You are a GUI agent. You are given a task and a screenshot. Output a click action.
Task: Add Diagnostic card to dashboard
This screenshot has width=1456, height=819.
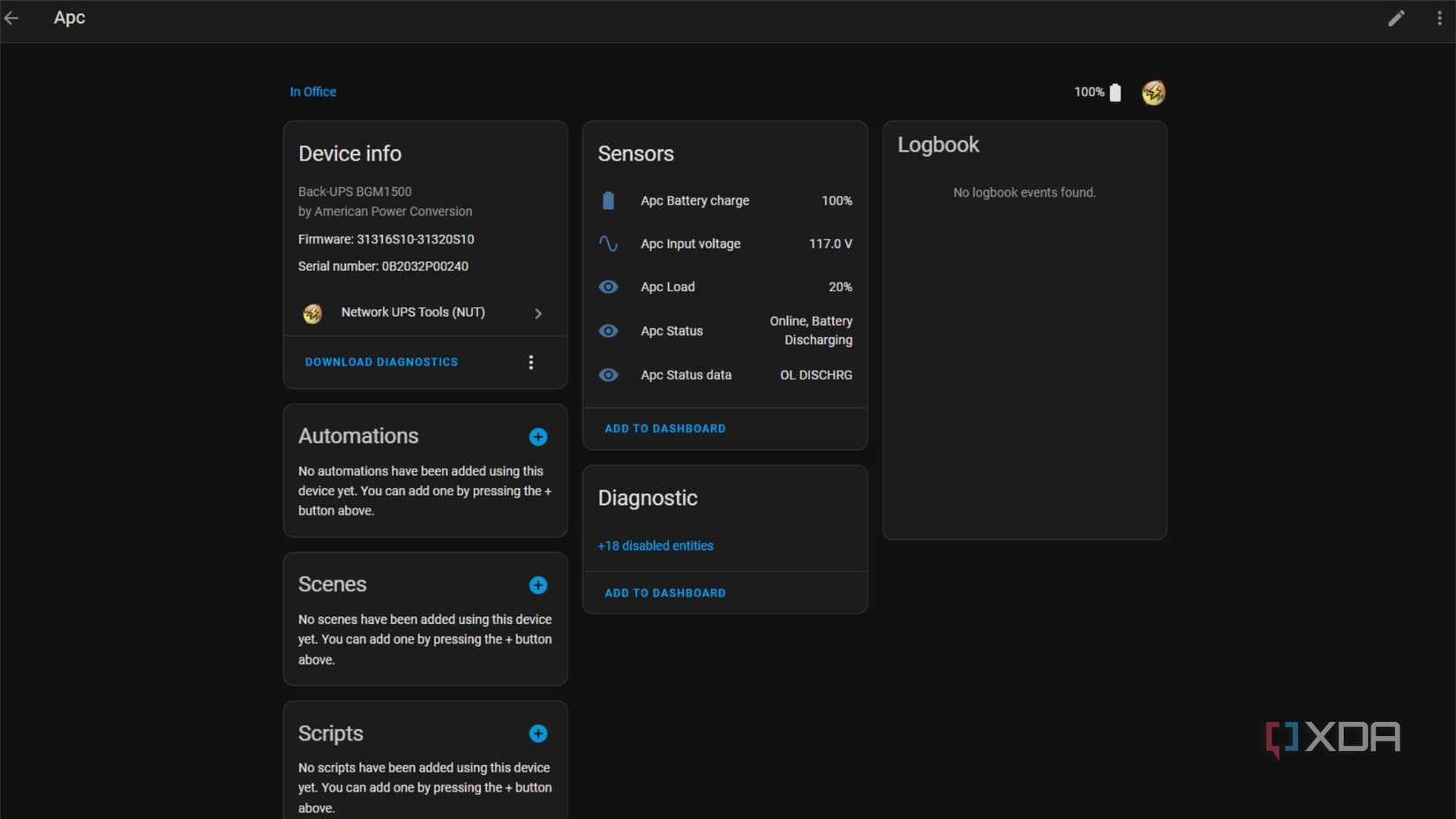pos(665,593)
